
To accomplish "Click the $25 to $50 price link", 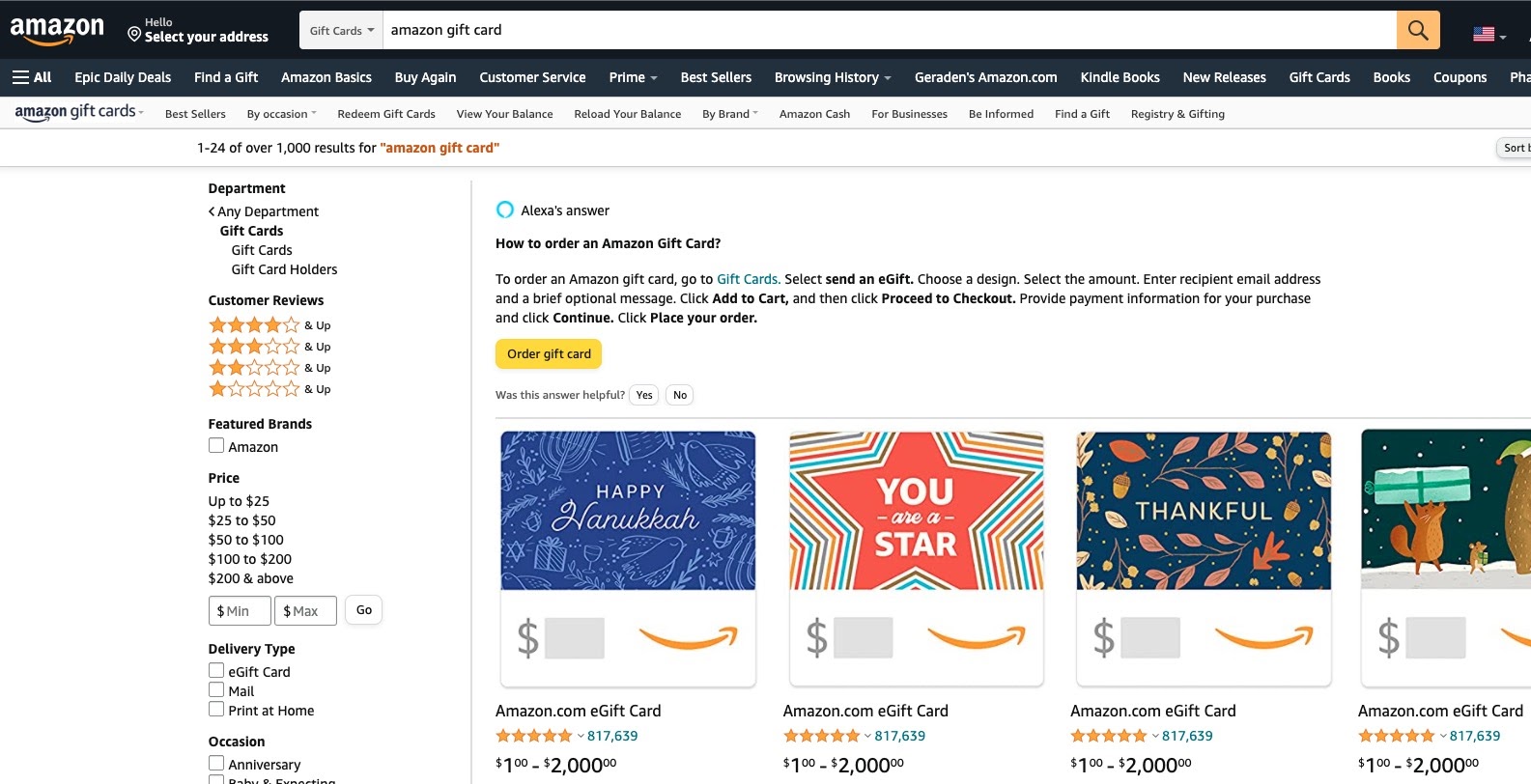I will click(x=241, y=520).
